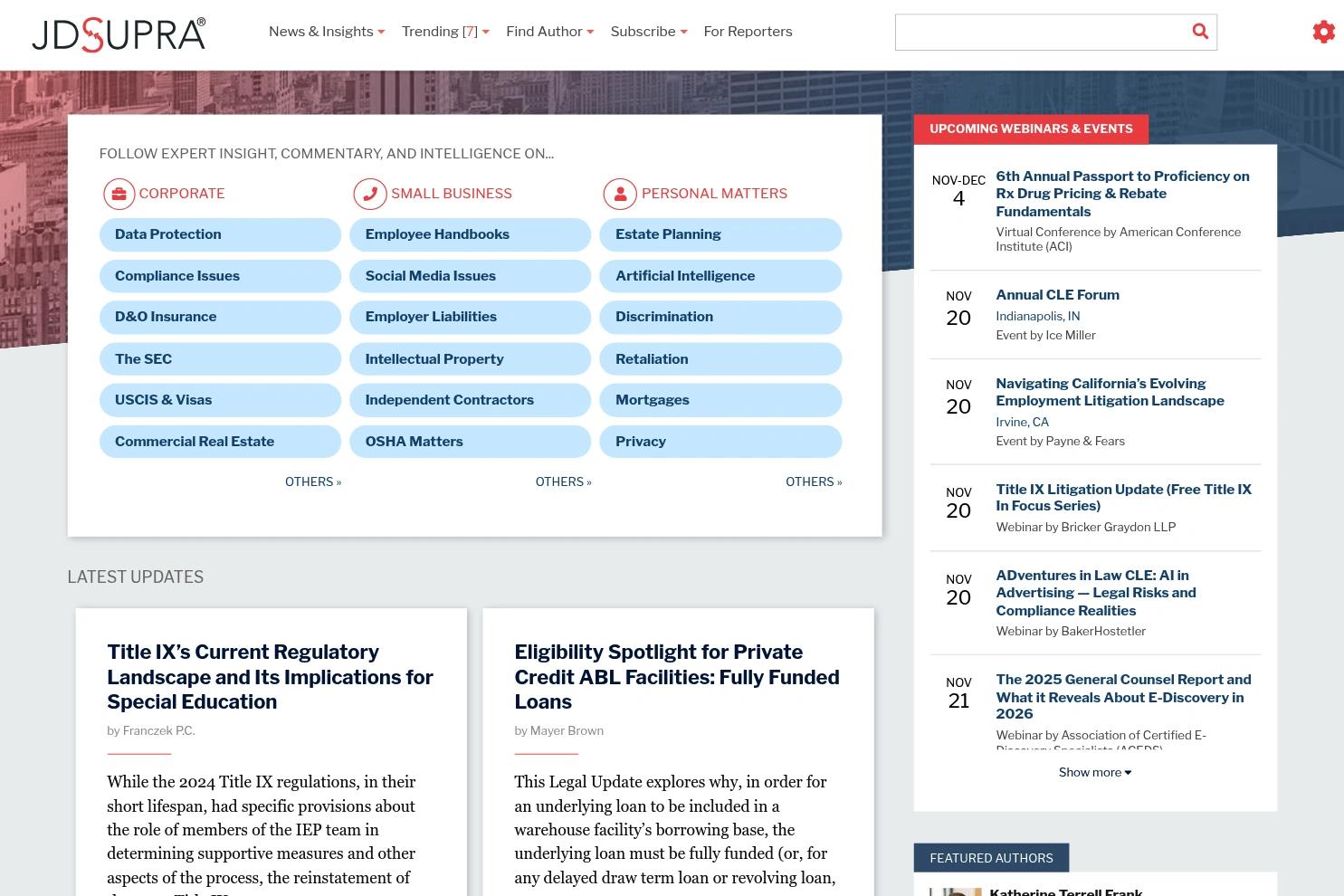Follow The SEC topic
The height and width of the screenshot is (896, 1344).
click(220, 359)
